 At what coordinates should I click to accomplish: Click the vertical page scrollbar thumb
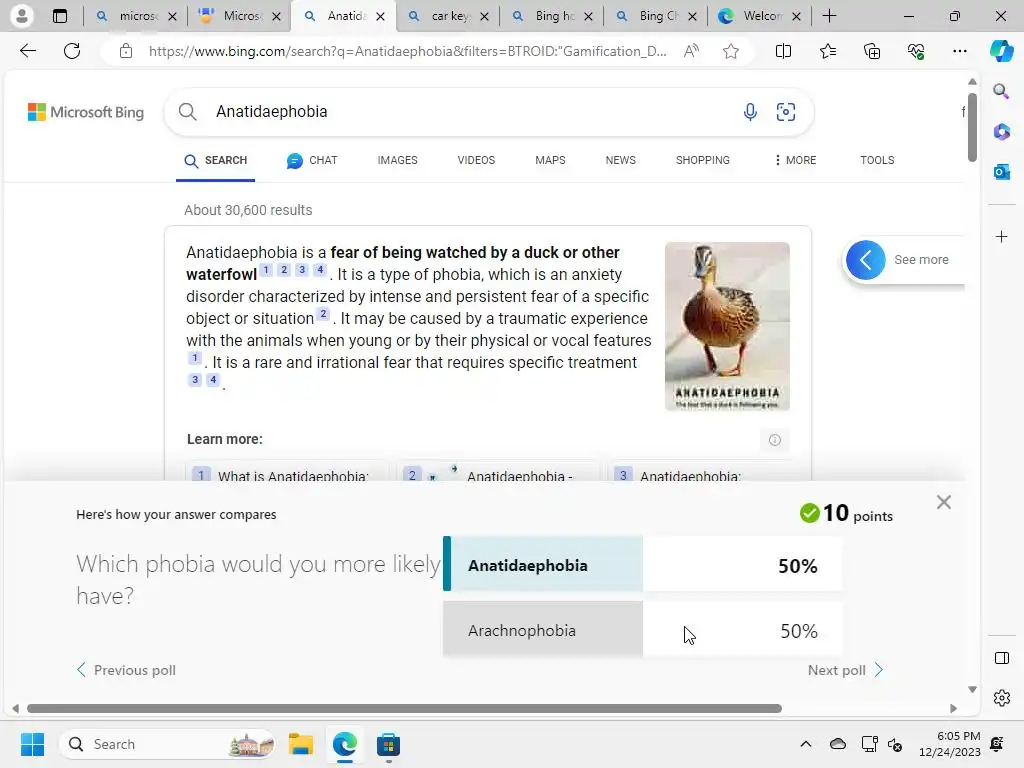(x=972, y=127)
